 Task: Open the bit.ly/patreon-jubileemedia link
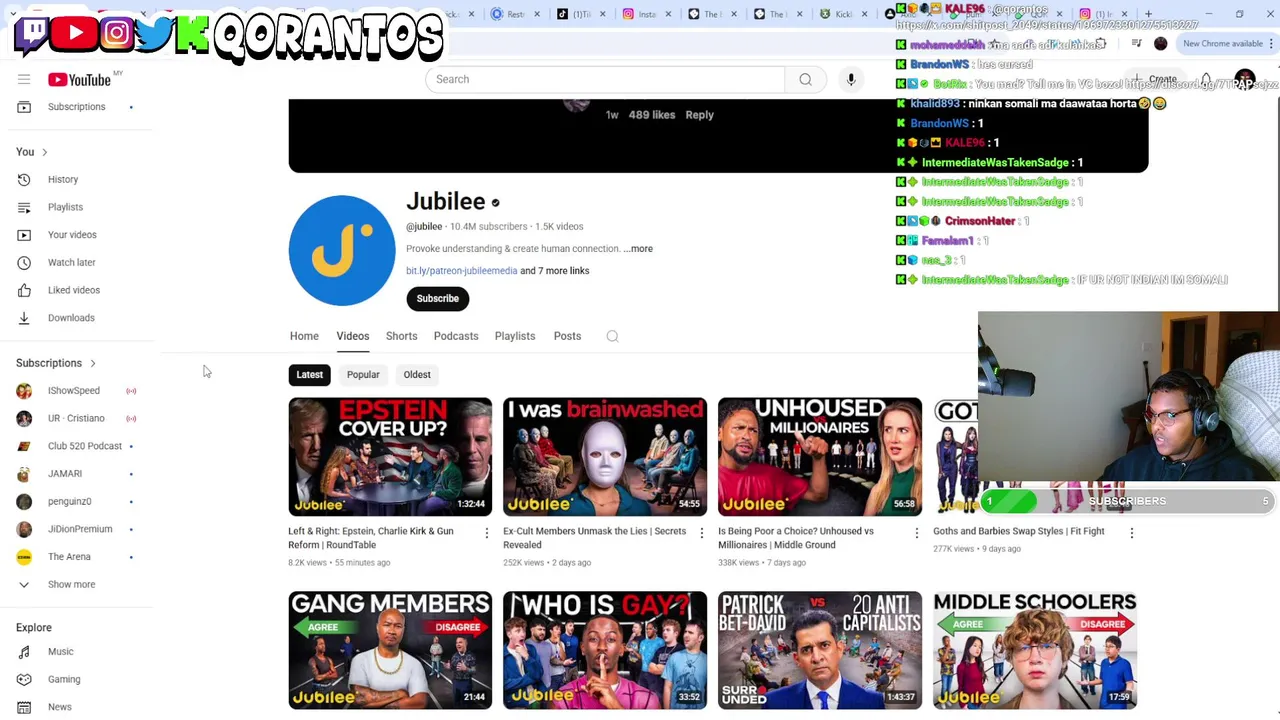(x=461, y=271)
